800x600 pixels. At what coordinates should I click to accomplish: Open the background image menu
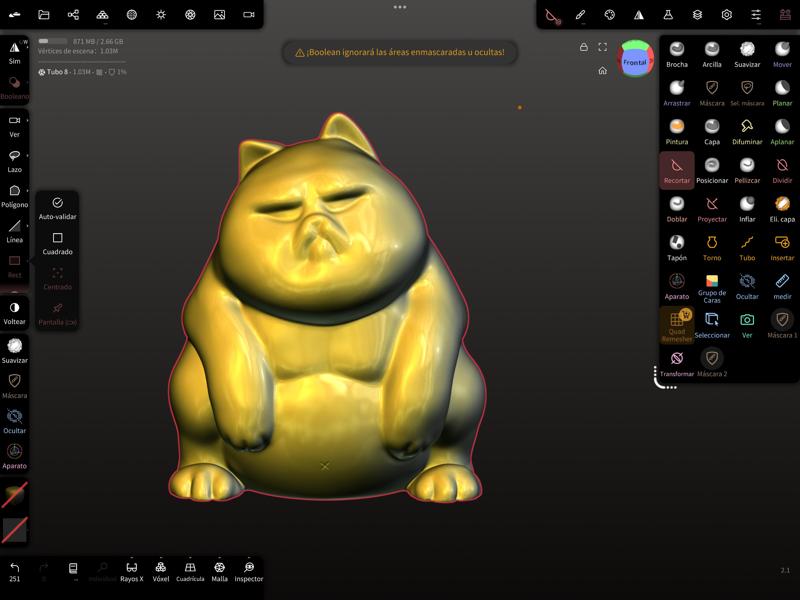[x=219, y=15]
